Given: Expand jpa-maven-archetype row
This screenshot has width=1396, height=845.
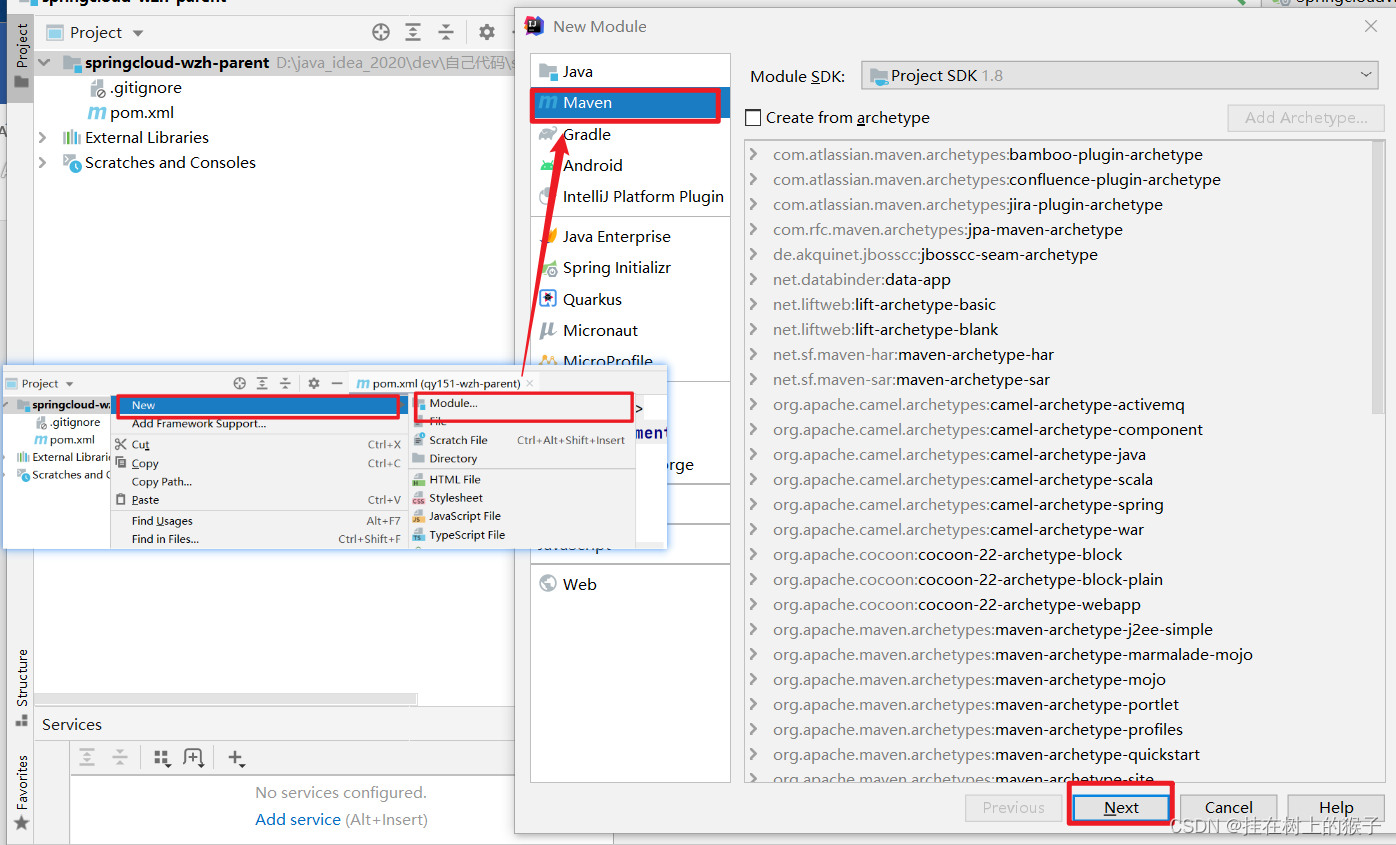Looking at the screenshot, I should [753, 230].
